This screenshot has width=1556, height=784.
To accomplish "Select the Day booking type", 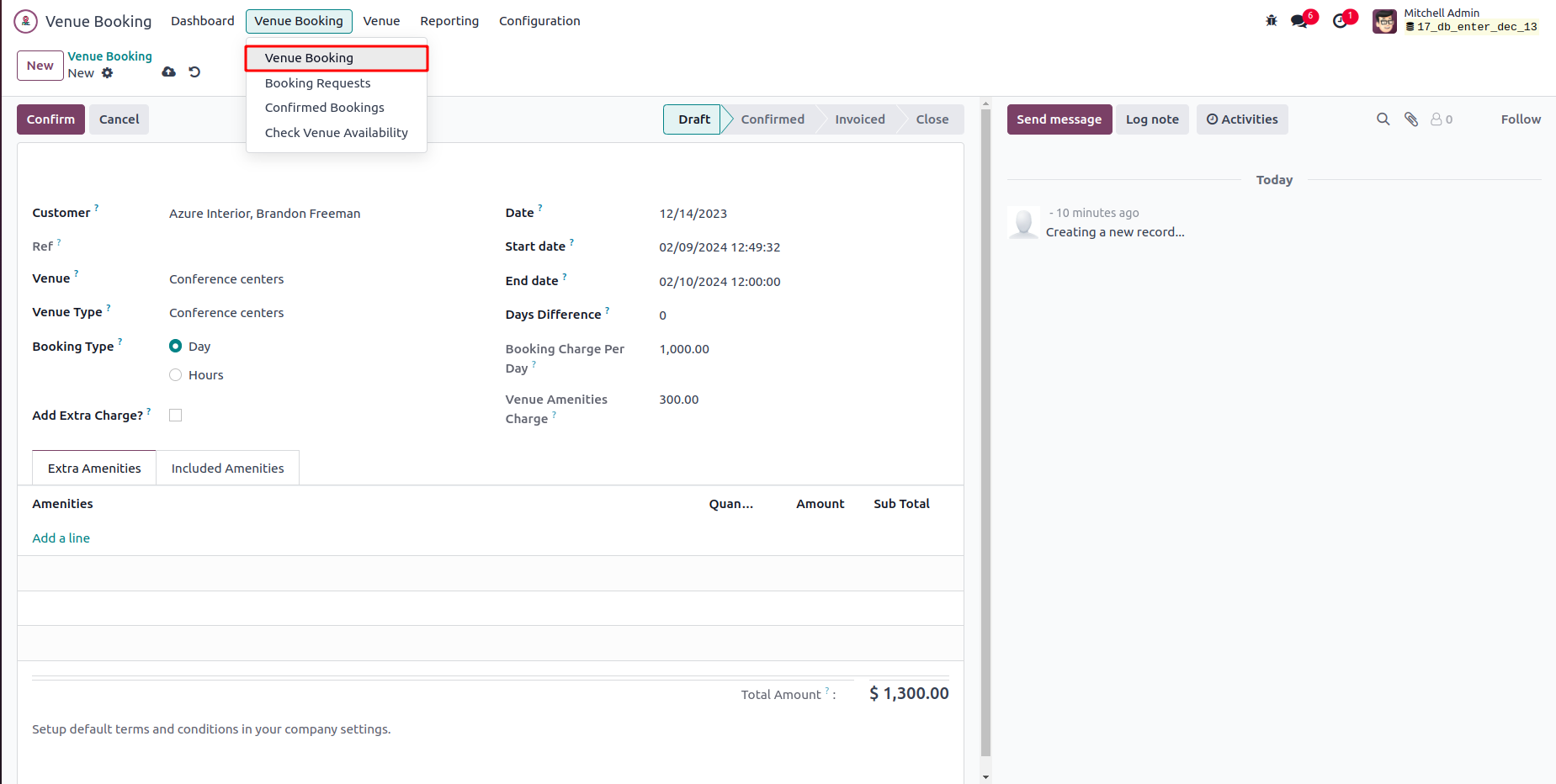I will [x=176, y=347].
